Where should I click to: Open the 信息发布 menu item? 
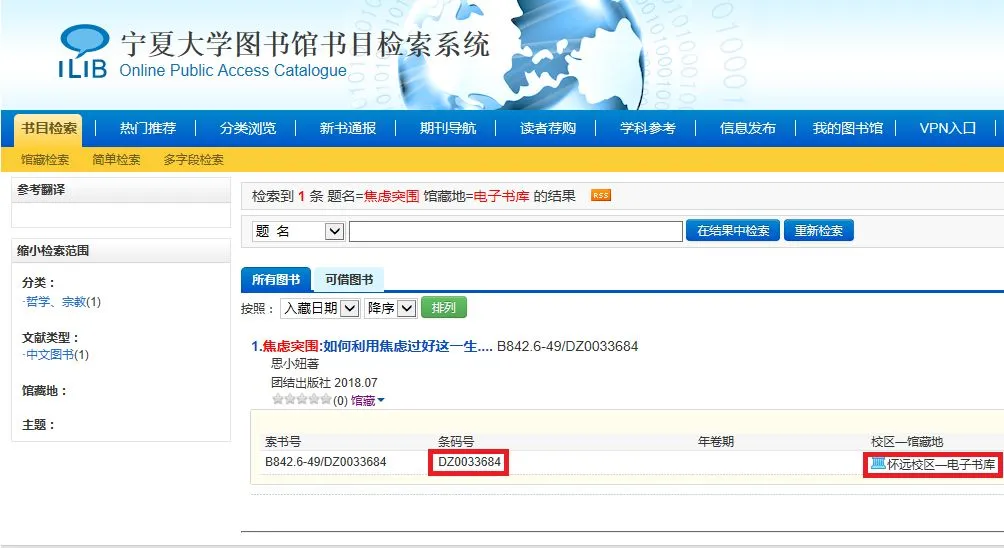(x=747, y=128)
